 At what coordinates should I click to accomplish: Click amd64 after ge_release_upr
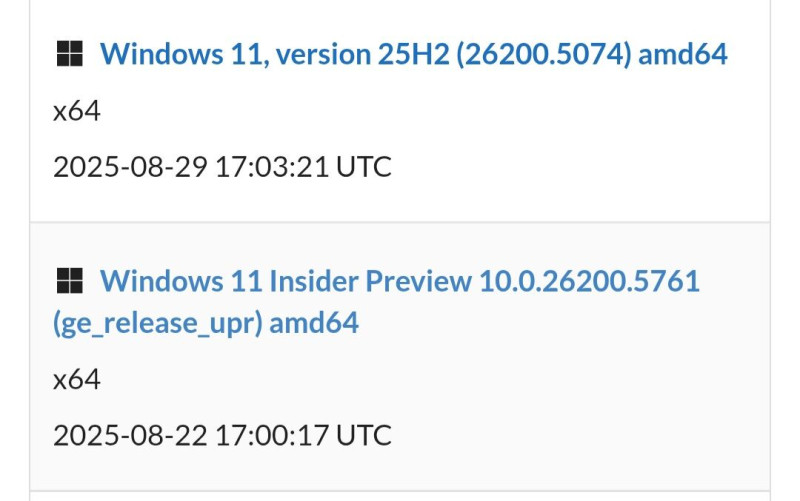point(314,323)
